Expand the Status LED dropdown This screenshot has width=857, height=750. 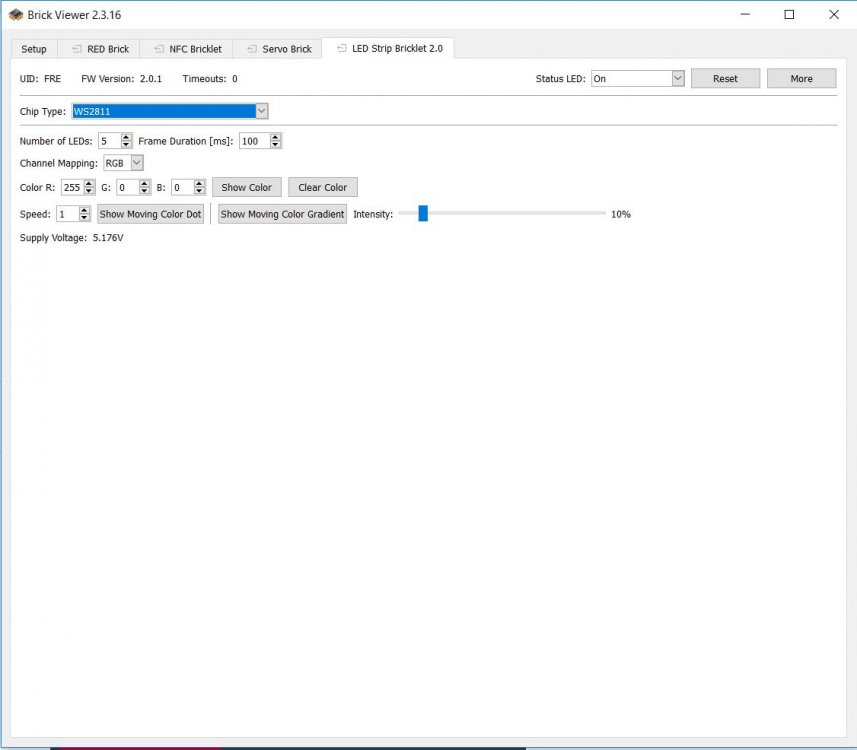point(677,79)
